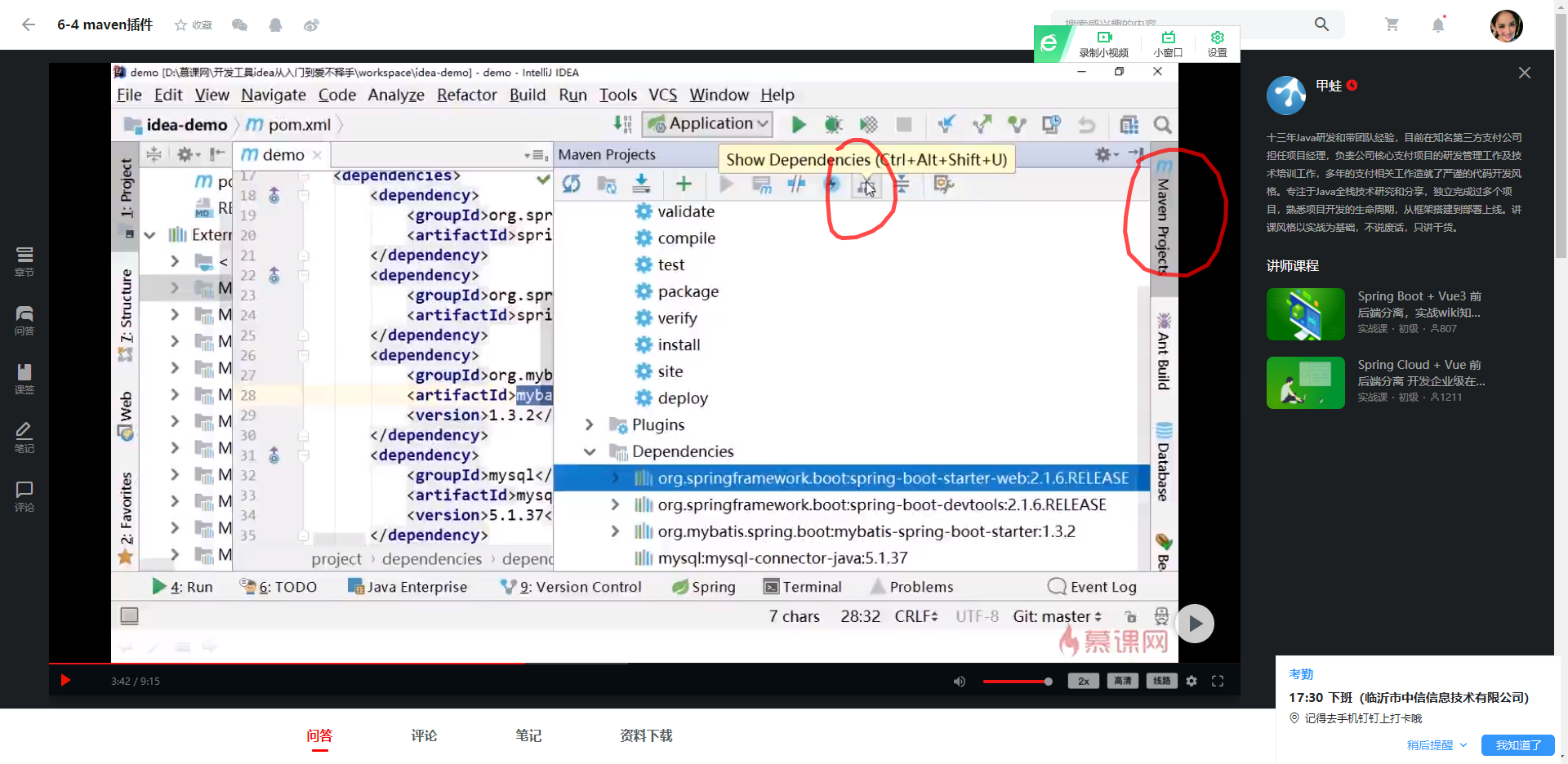Run with Coverage icon in toolbar
The height and width of the screenshot is (764, 1568).
[x=868, y=125]
